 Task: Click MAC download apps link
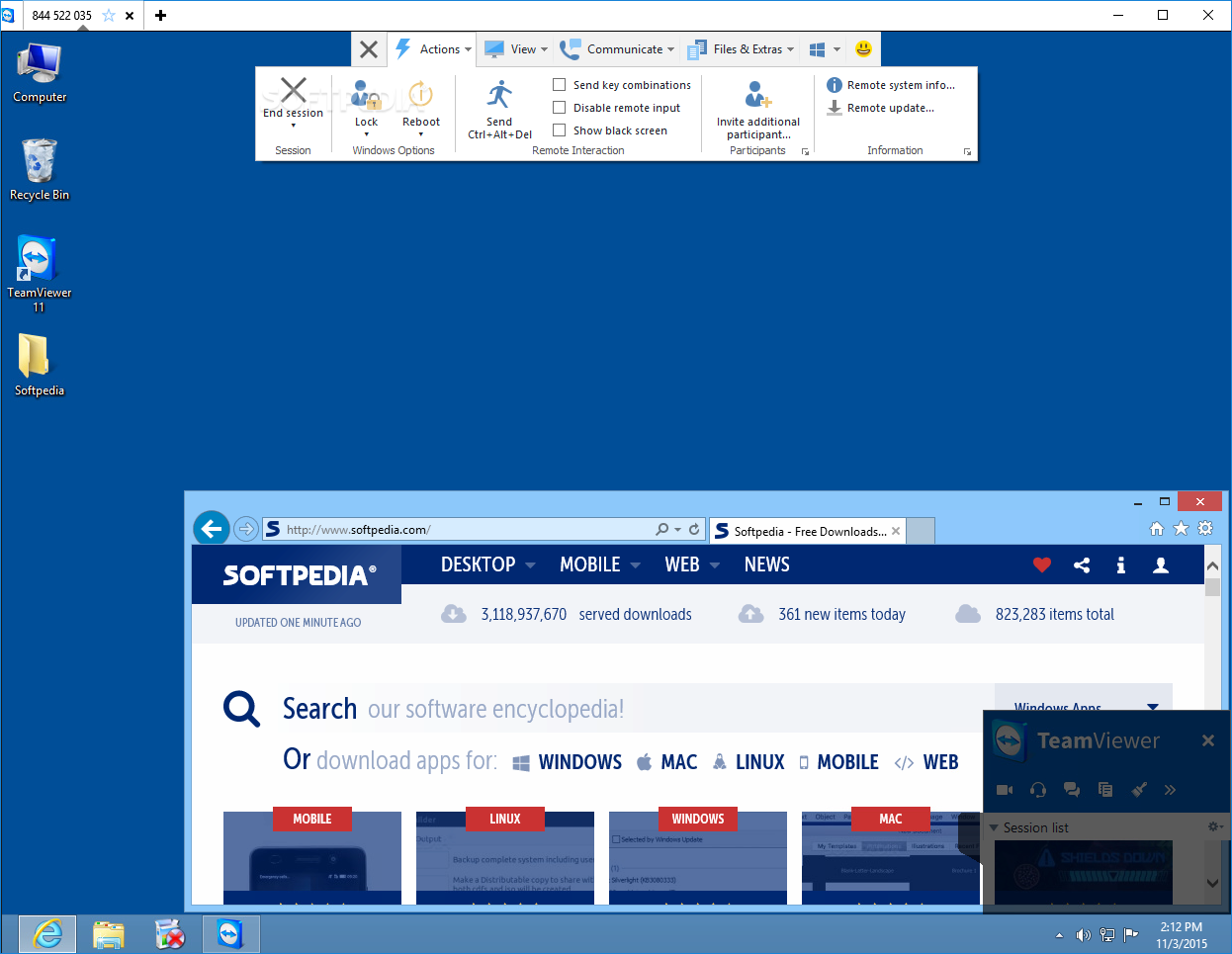click(x=667, y=762)
